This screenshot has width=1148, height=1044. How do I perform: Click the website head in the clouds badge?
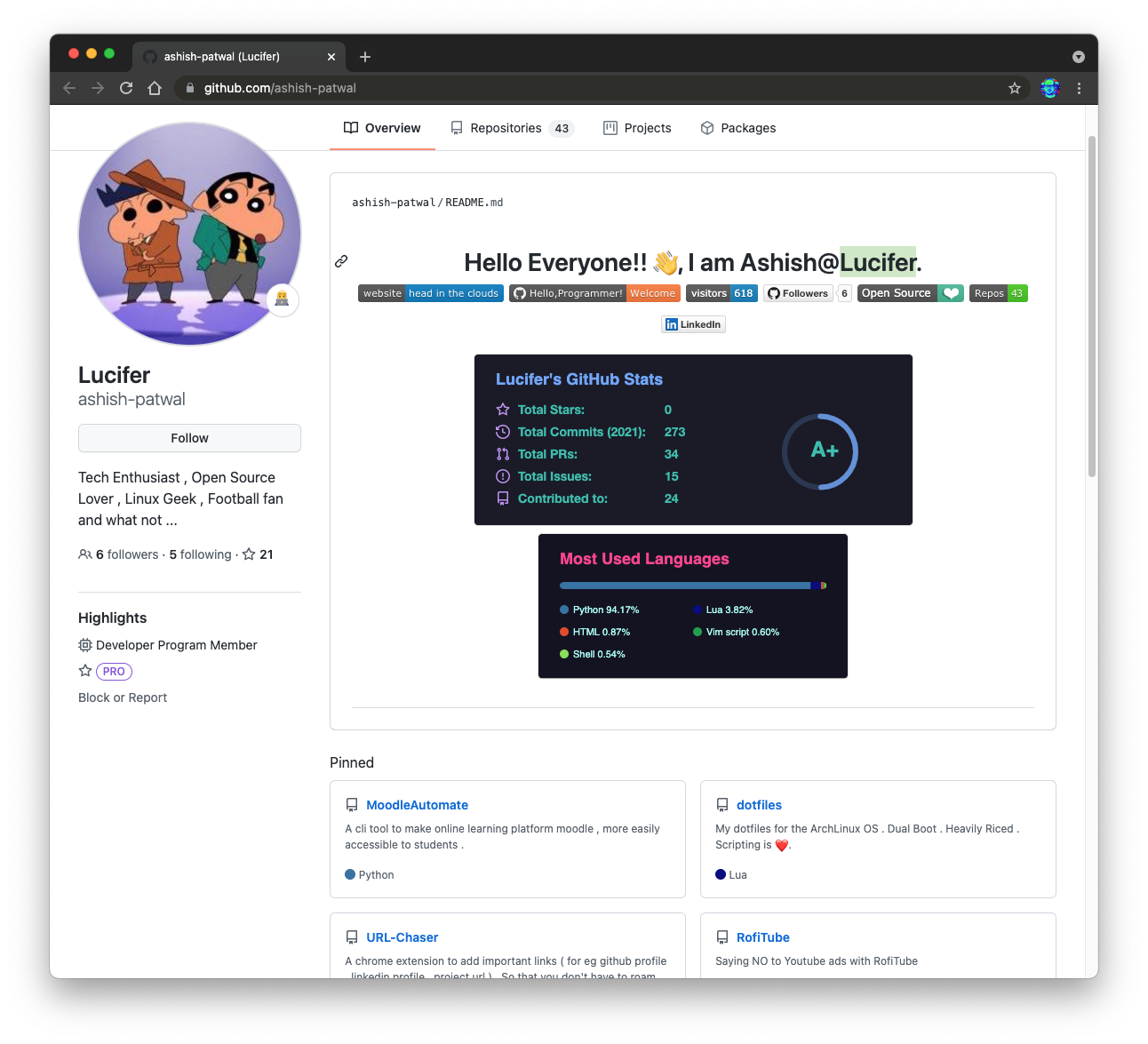[431, 293]
